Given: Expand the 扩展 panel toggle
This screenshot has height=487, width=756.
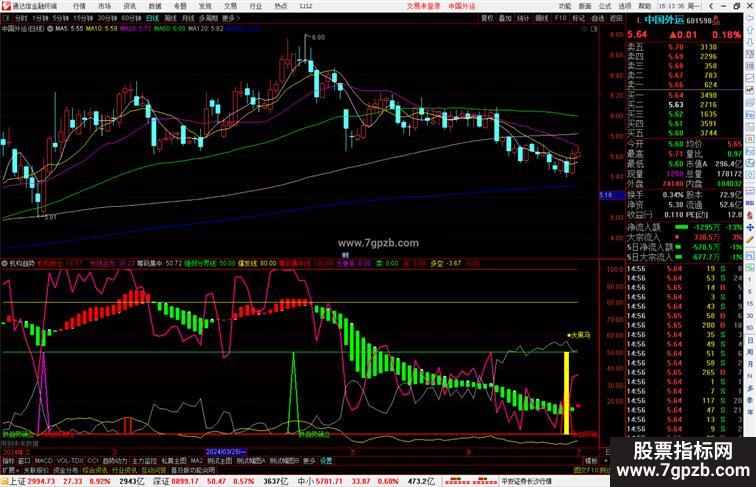Looking at the screenshot, I should click(x=10, y=470).
